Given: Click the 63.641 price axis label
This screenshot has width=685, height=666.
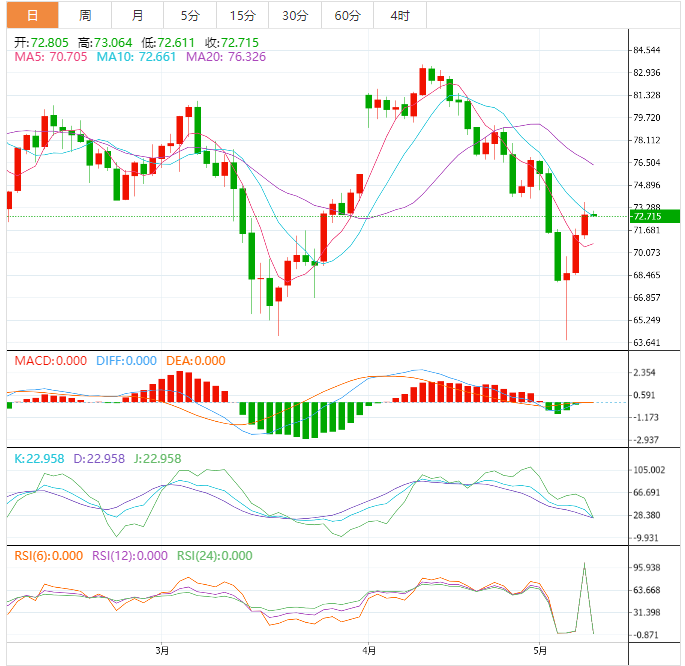Looking at the screenshot, I should click(647, 342).
